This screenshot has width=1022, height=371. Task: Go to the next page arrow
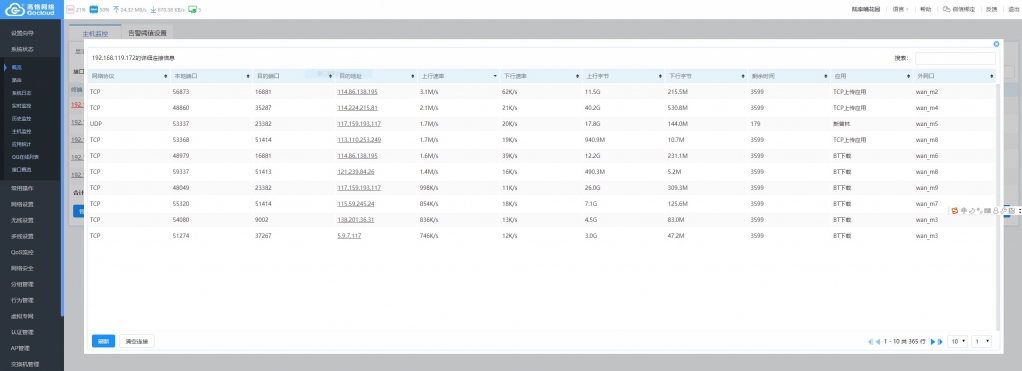[x=933, y=342]
